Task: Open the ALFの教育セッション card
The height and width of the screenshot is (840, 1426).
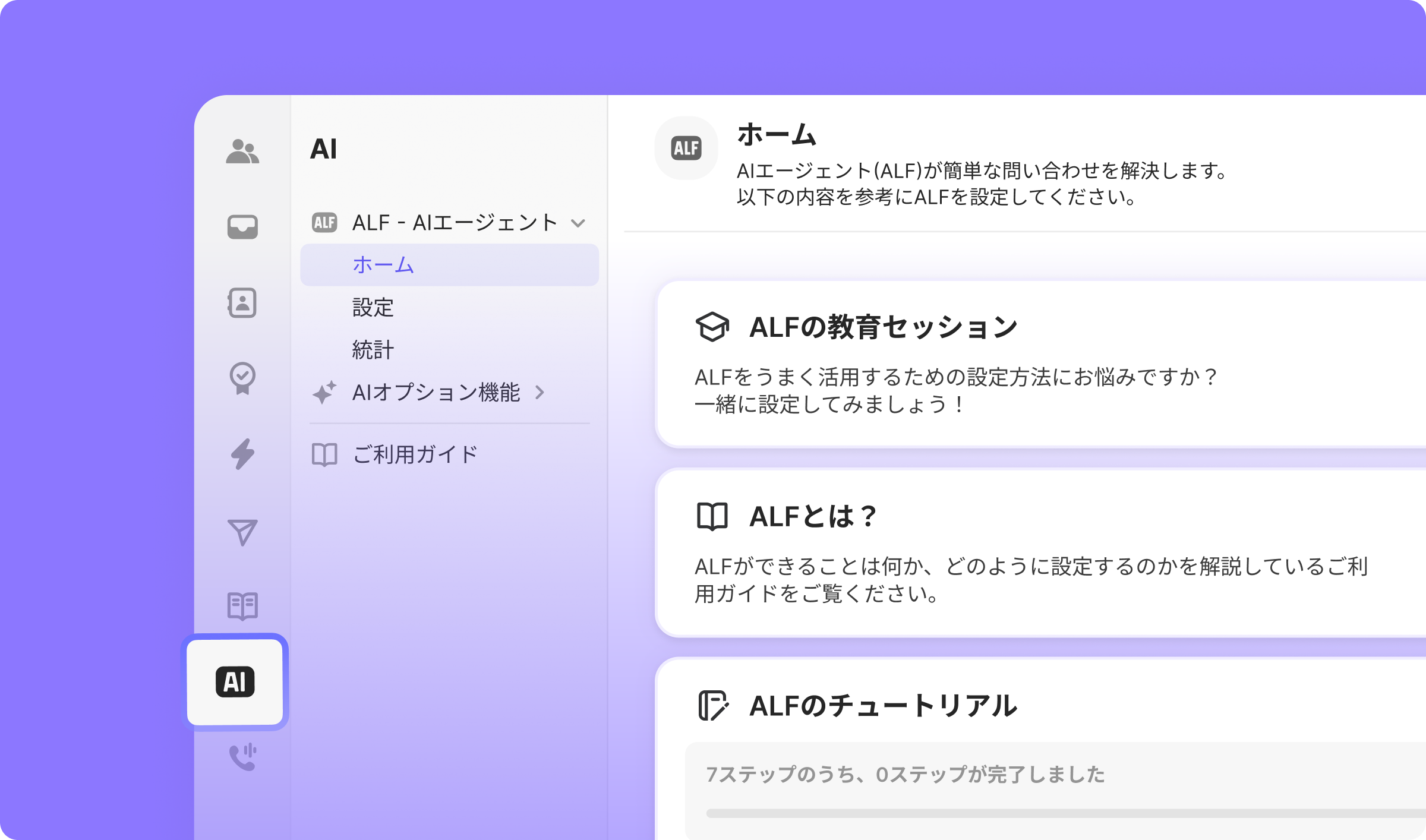Action: pos(1040,364)
